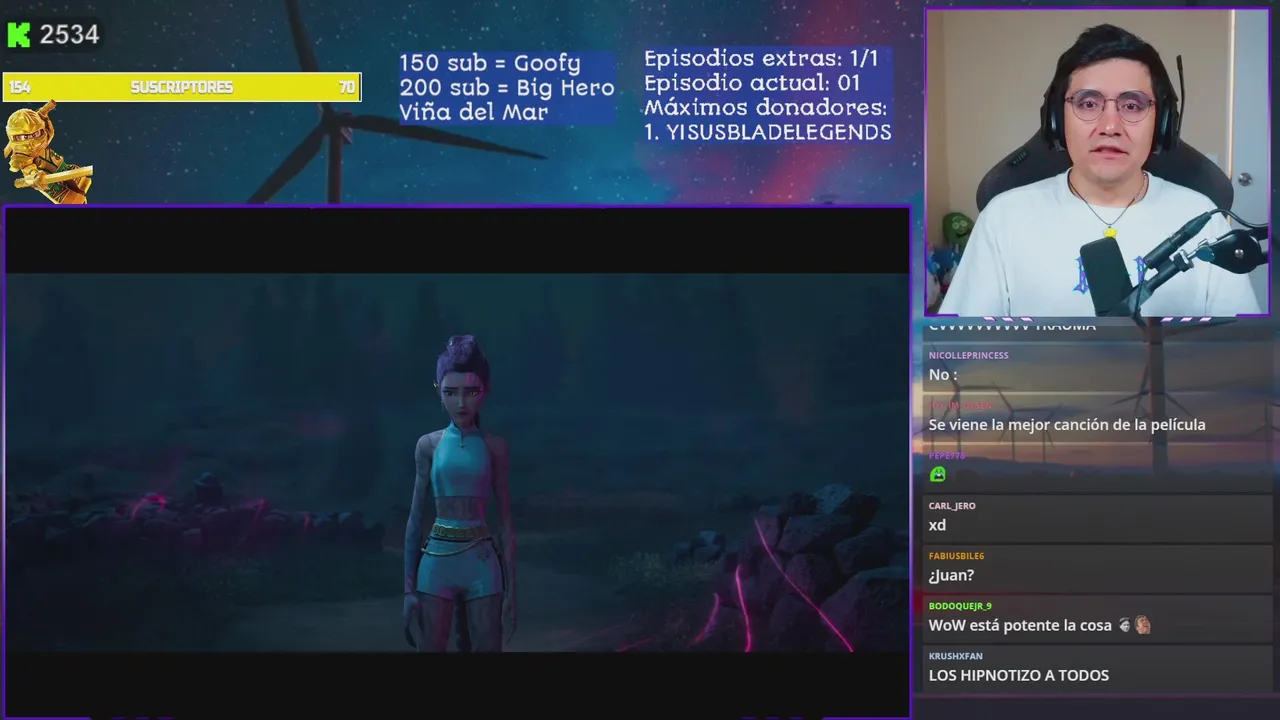Click the subscriber count 154 on bar

[x=19, y=87]
